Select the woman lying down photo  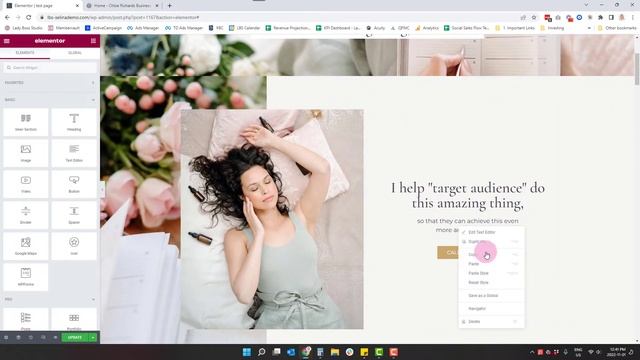(x=272, y=219)
